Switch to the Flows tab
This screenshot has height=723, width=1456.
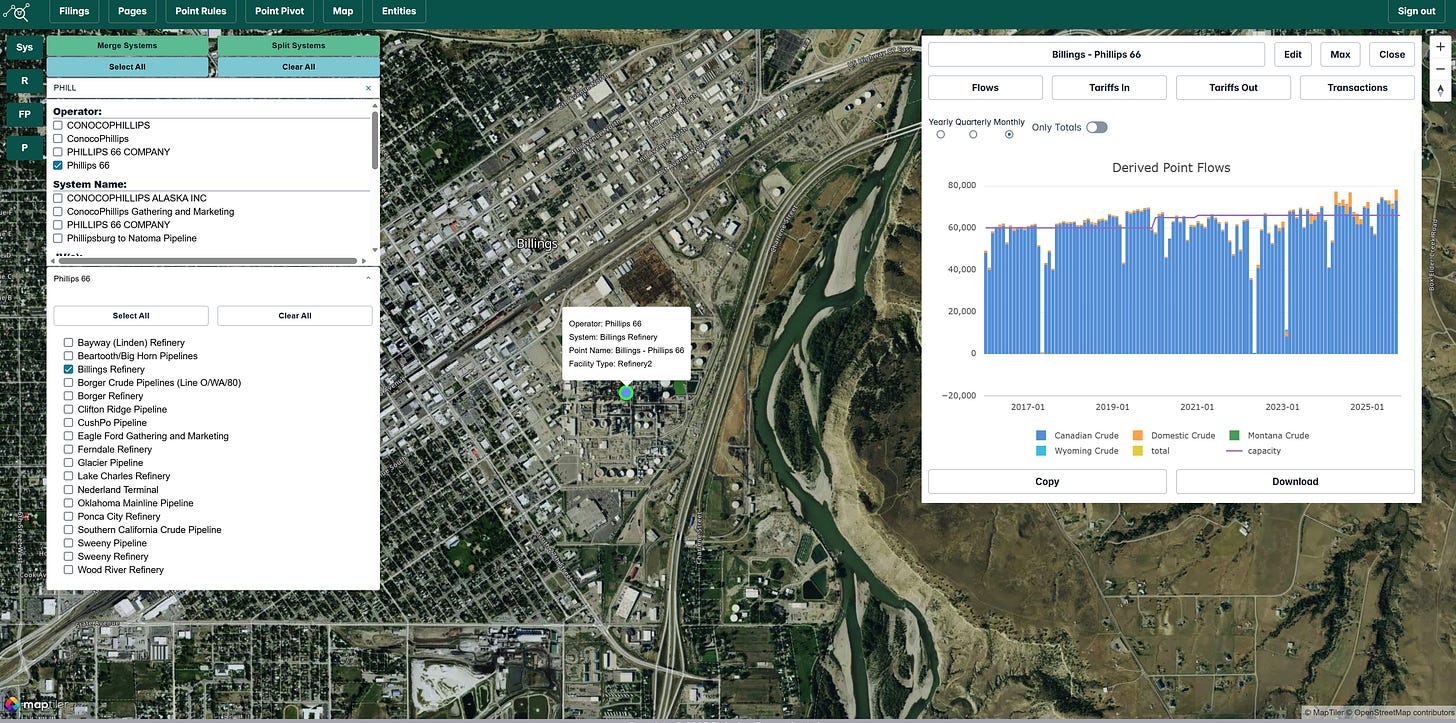[985, 88]
